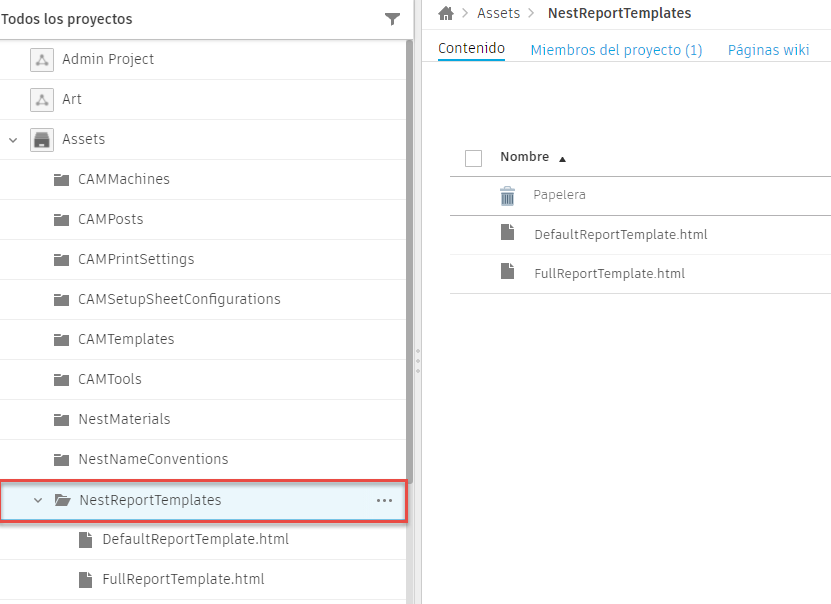
Task: Open NestReportTemplates more options menu
Action: point(384,500)
